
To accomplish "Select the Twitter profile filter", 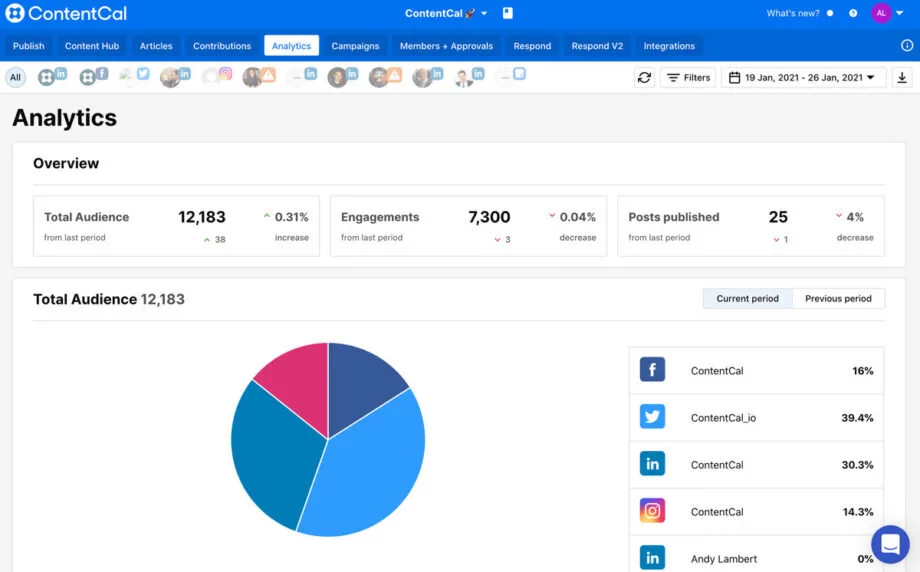I will click(x=134, y=76).
